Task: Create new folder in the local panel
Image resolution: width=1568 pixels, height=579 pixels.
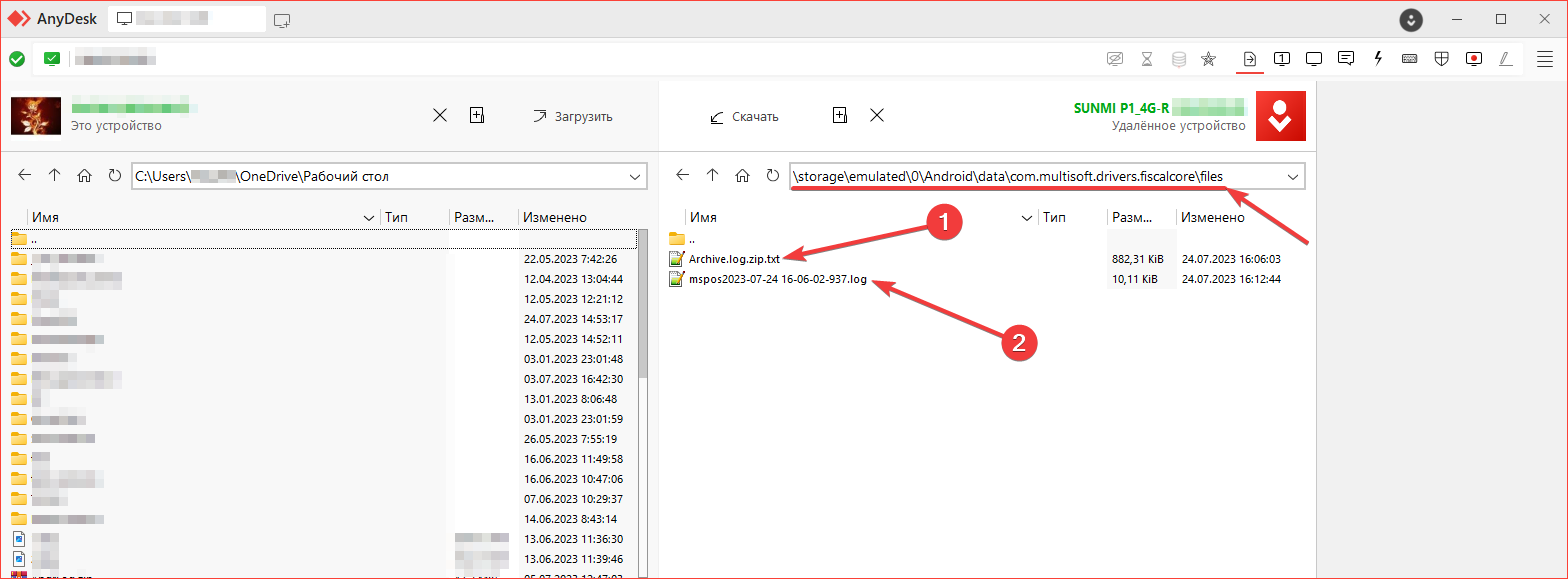Action: tap(477, 115)
